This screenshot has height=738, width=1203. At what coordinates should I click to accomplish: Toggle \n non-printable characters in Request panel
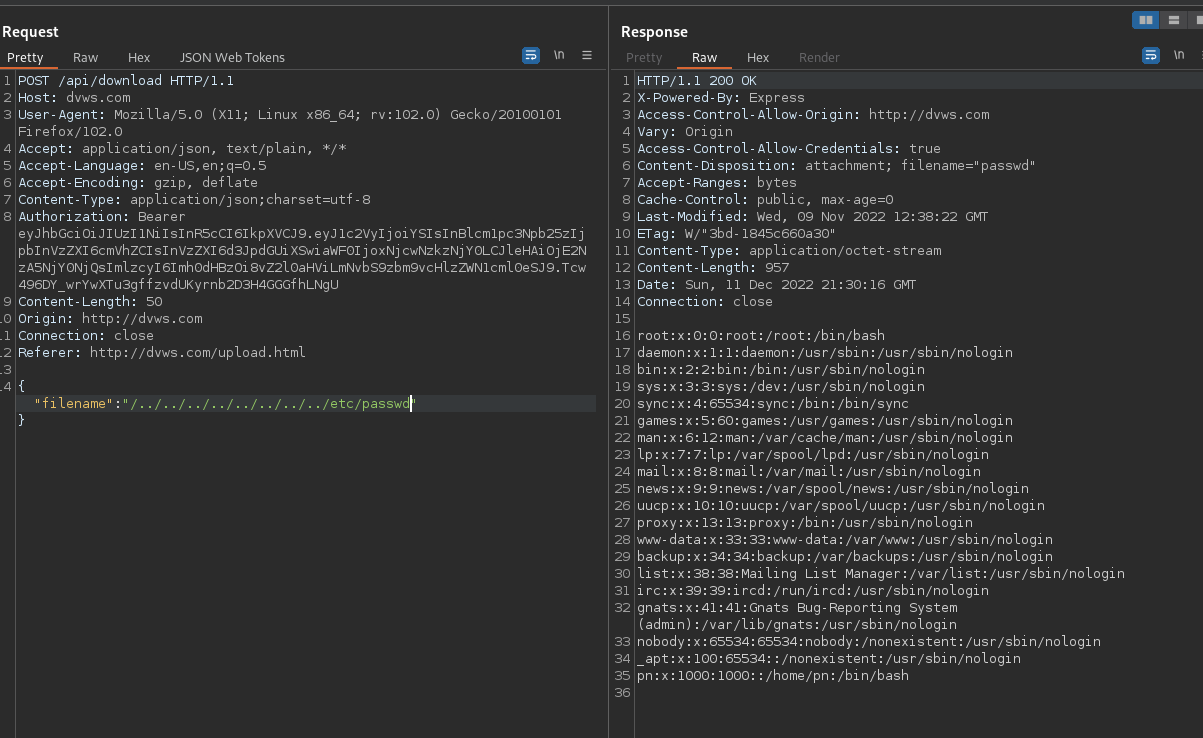[559, 56]
